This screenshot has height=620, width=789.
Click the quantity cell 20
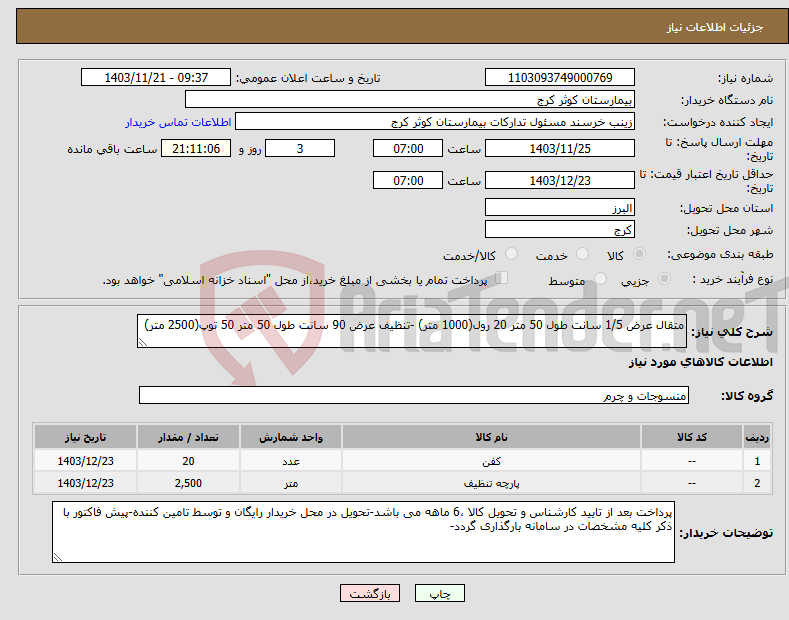pyautogui.click(x=188, y=460)
